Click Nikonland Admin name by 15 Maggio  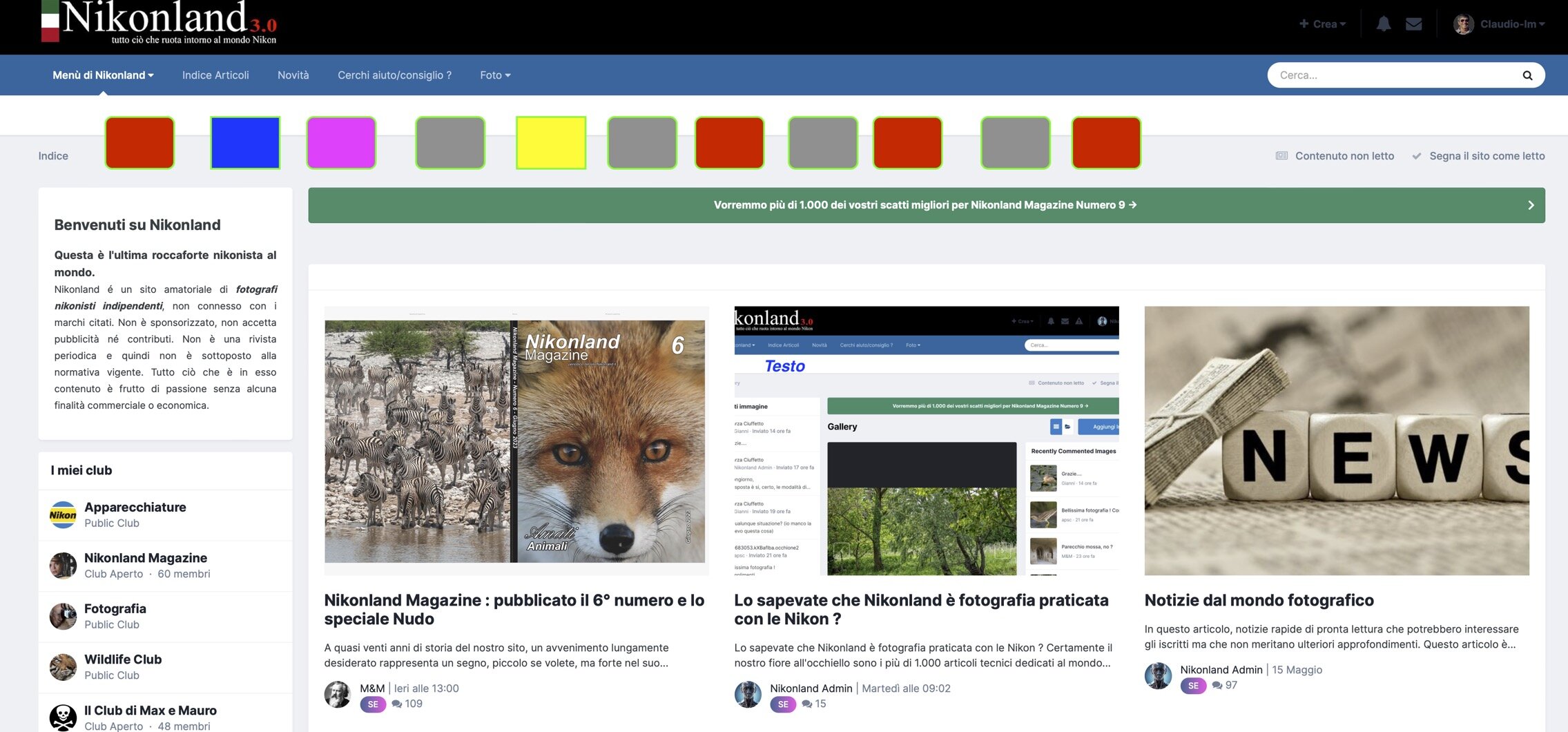tap(1221, 670)
